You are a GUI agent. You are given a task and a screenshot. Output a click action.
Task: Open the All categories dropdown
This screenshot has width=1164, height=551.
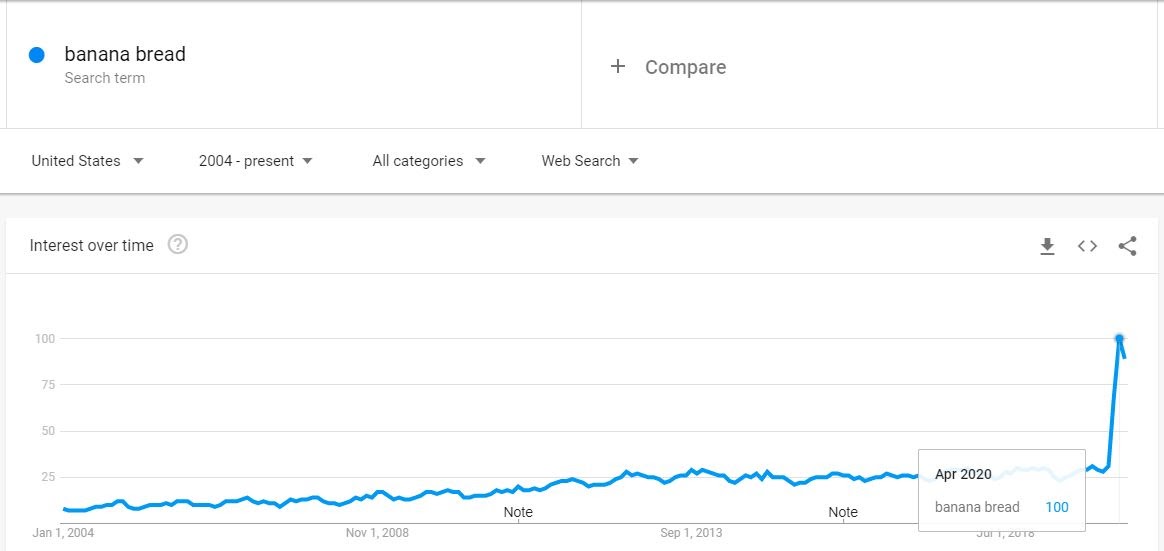(x=429, y=161)
